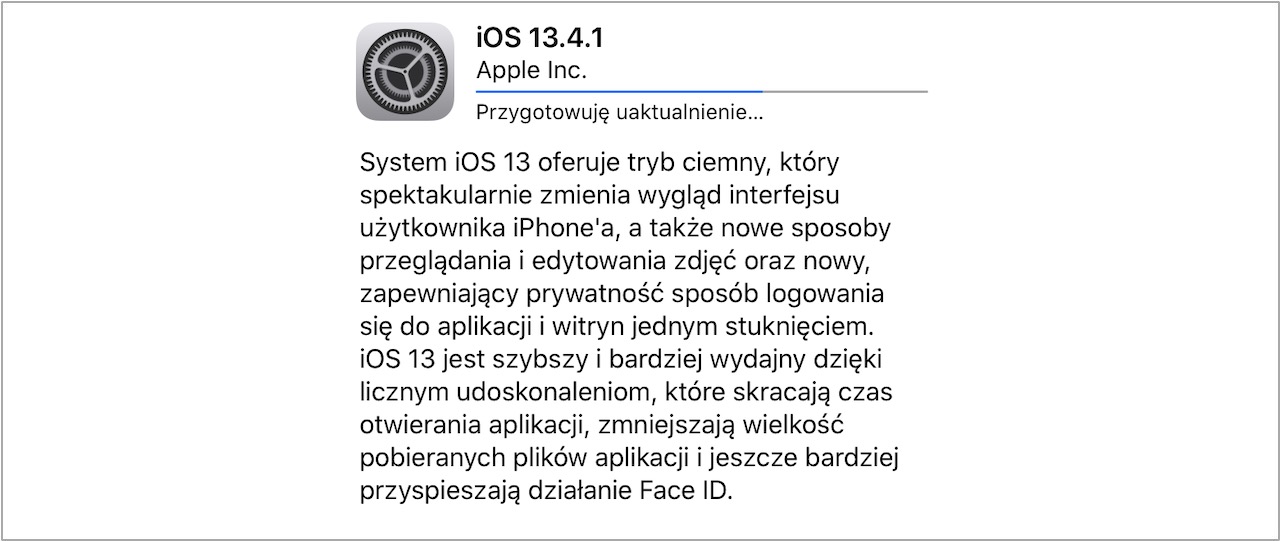This screenshot has width=1281, height=541.
Task: Click the line 'zapewniający prywatność sposób logowania'
Action: point(621,295)
